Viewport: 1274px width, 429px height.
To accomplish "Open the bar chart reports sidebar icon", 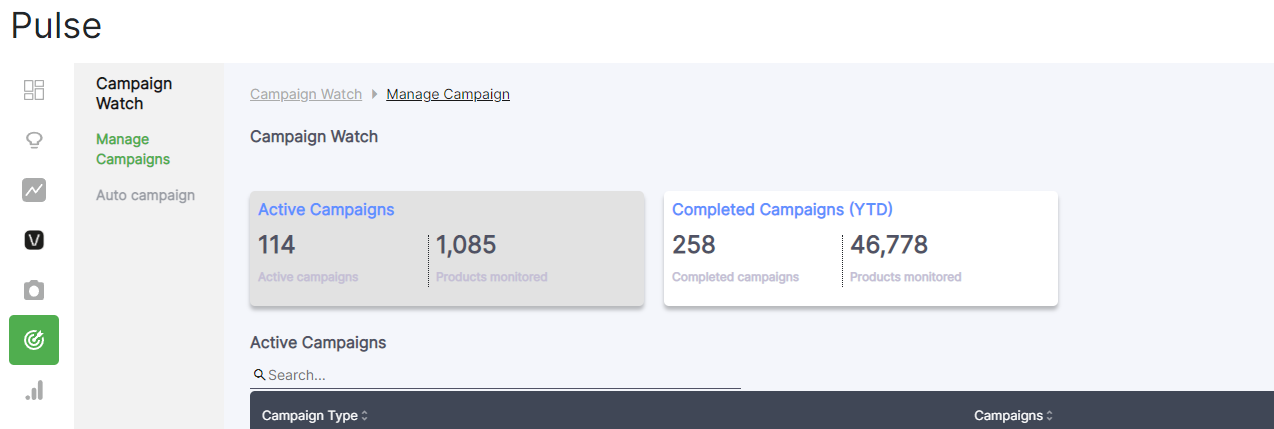I will 34,390.
